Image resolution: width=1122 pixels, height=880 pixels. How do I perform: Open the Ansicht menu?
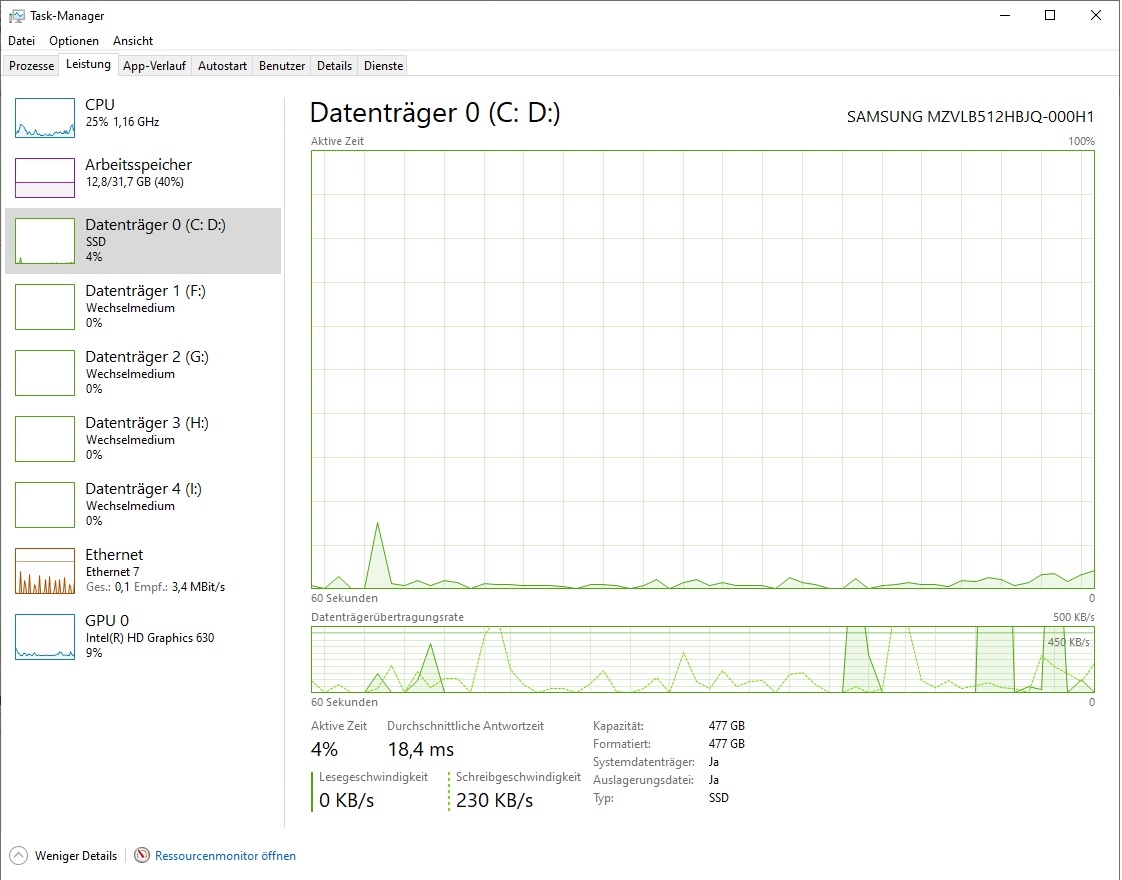pos(132,41)
